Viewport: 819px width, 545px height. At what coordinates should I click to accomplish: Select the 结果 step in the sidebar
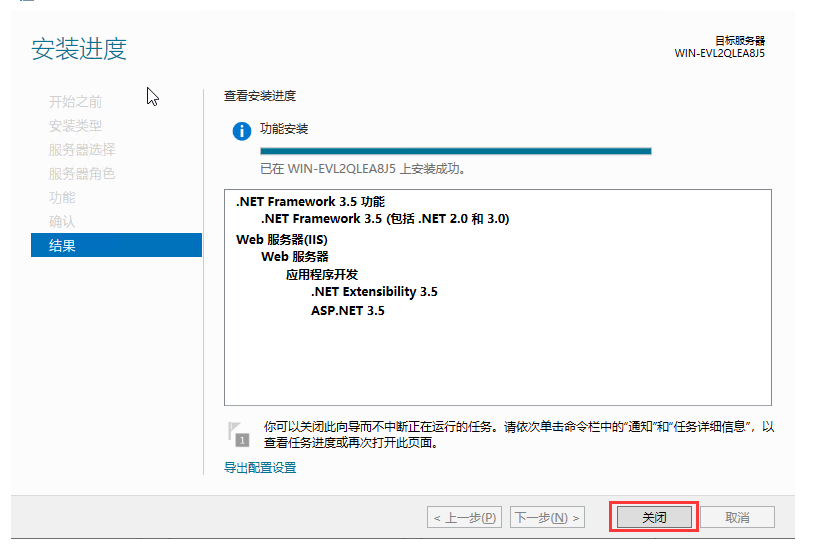pos(62,245)
